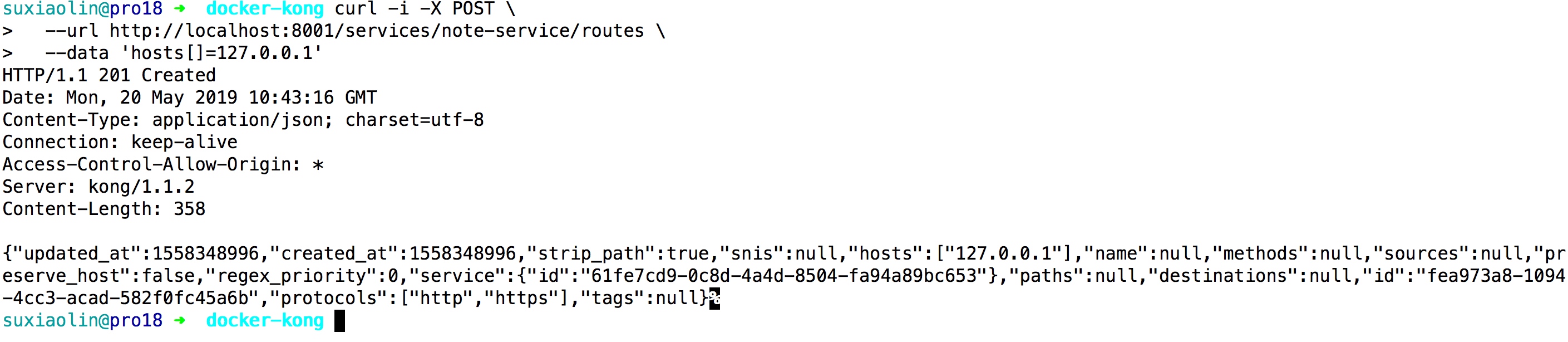This screenshot has height=342, width=1568.
Task: Click the highlighted percent sign after the JSON
Action: pyautogui.click(x=714, y=299)
